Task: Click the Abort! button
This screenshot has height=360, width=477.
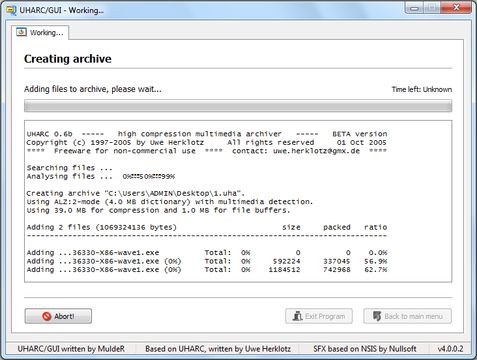Action: 58,316
